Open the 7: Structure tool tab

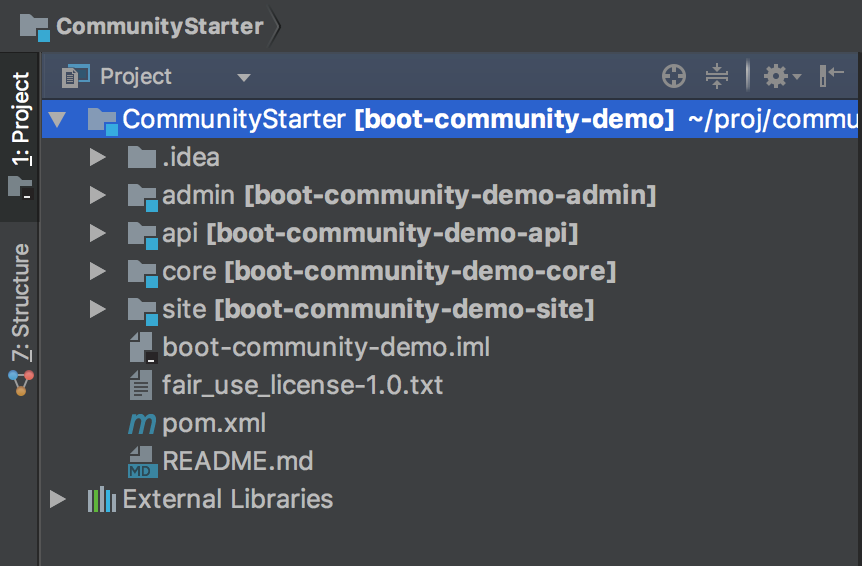(20, 302)
